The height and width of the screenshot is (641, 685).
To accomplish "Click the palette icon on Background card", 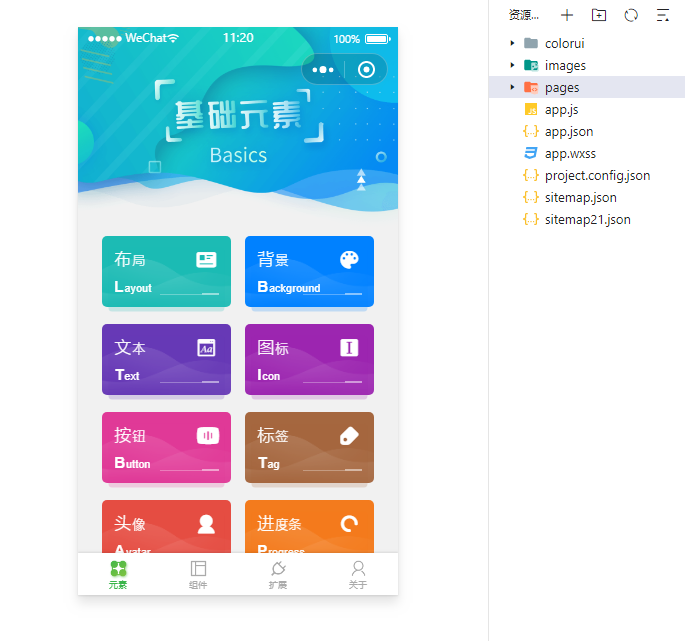I will 349,260.
